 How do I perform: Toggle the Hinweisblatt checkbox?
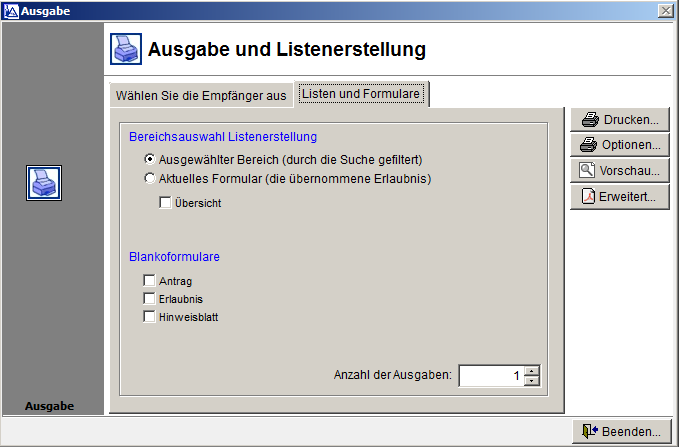[x=150, y=317]
